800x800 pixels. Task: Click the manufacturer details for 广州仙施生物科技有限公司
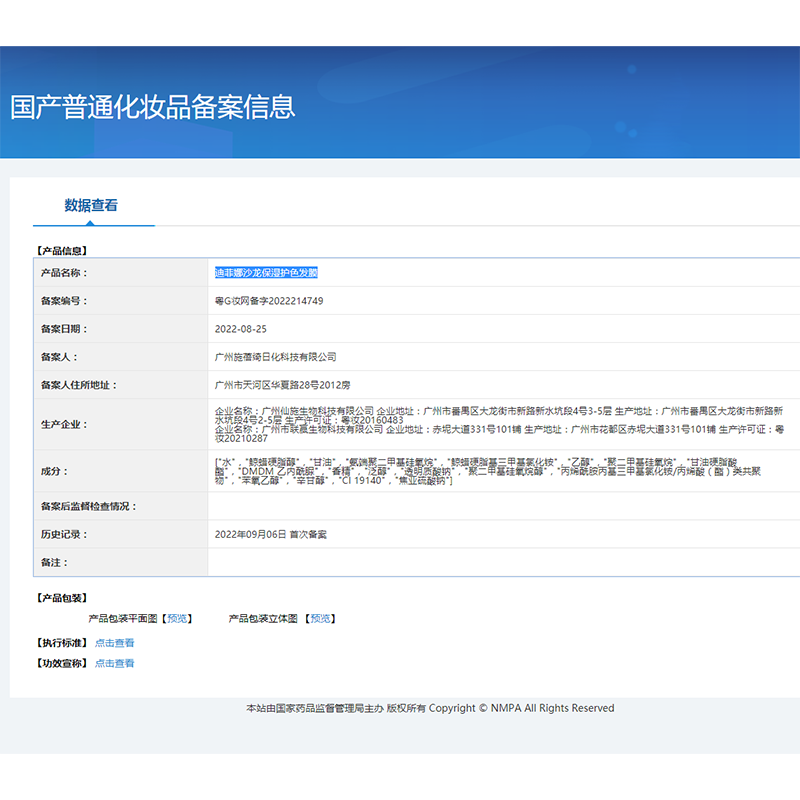coord(498,416)
